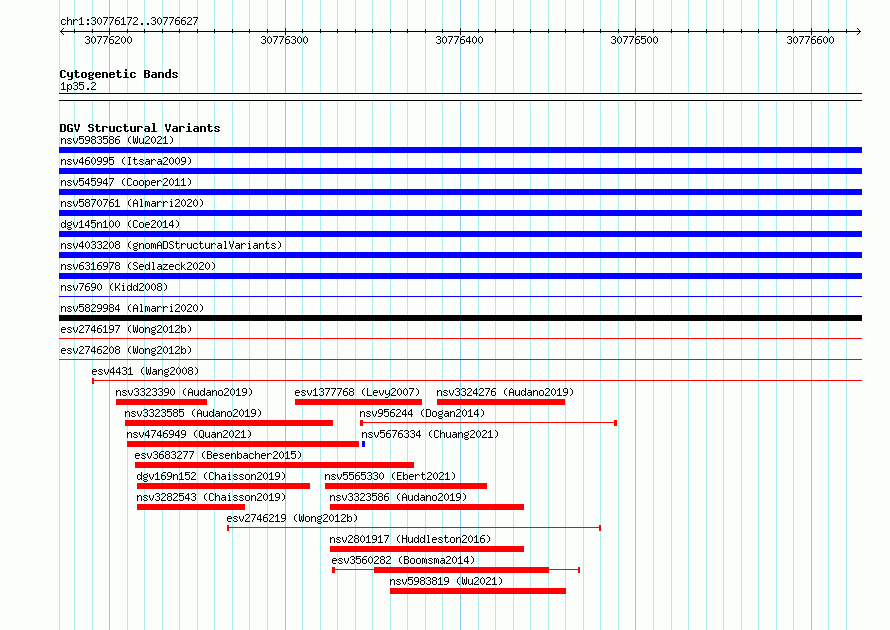Click nsv6316978 (Sedlazeck2020) label
This screenshot has height=630, width=890.
(138, 266)
